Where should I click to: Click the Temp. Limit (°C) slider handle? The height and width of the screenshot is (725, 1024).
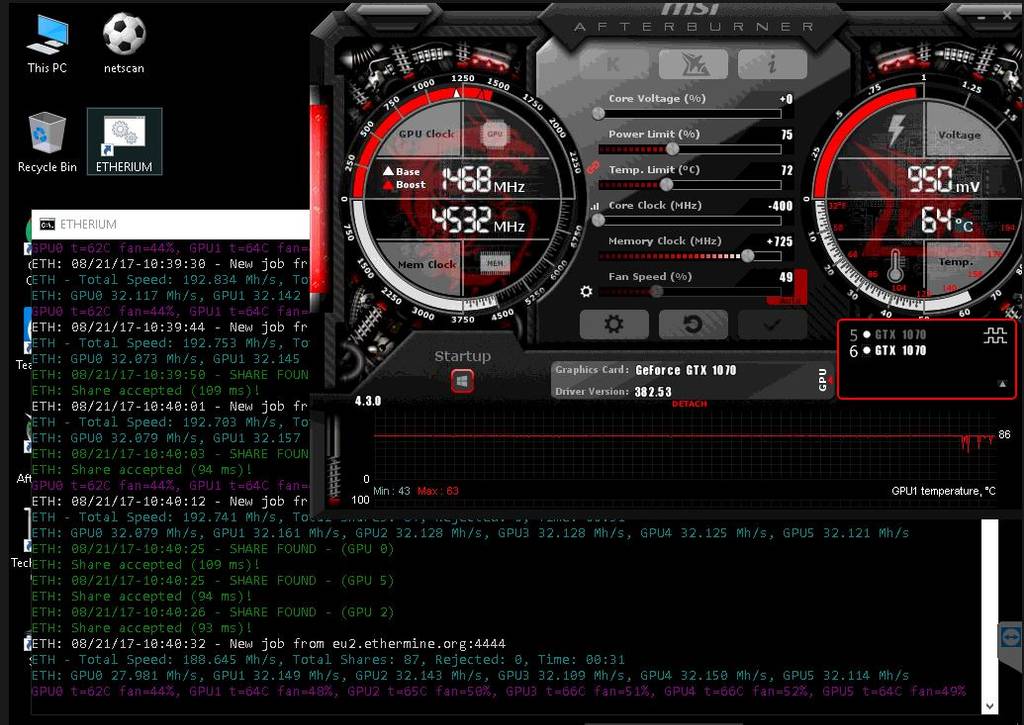[x=666, y=185]
